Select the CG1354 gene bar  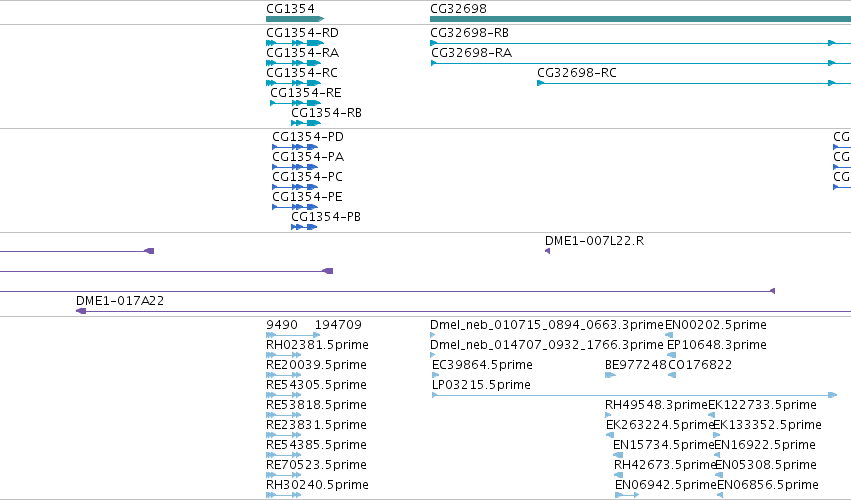click(x=295, y=19)
